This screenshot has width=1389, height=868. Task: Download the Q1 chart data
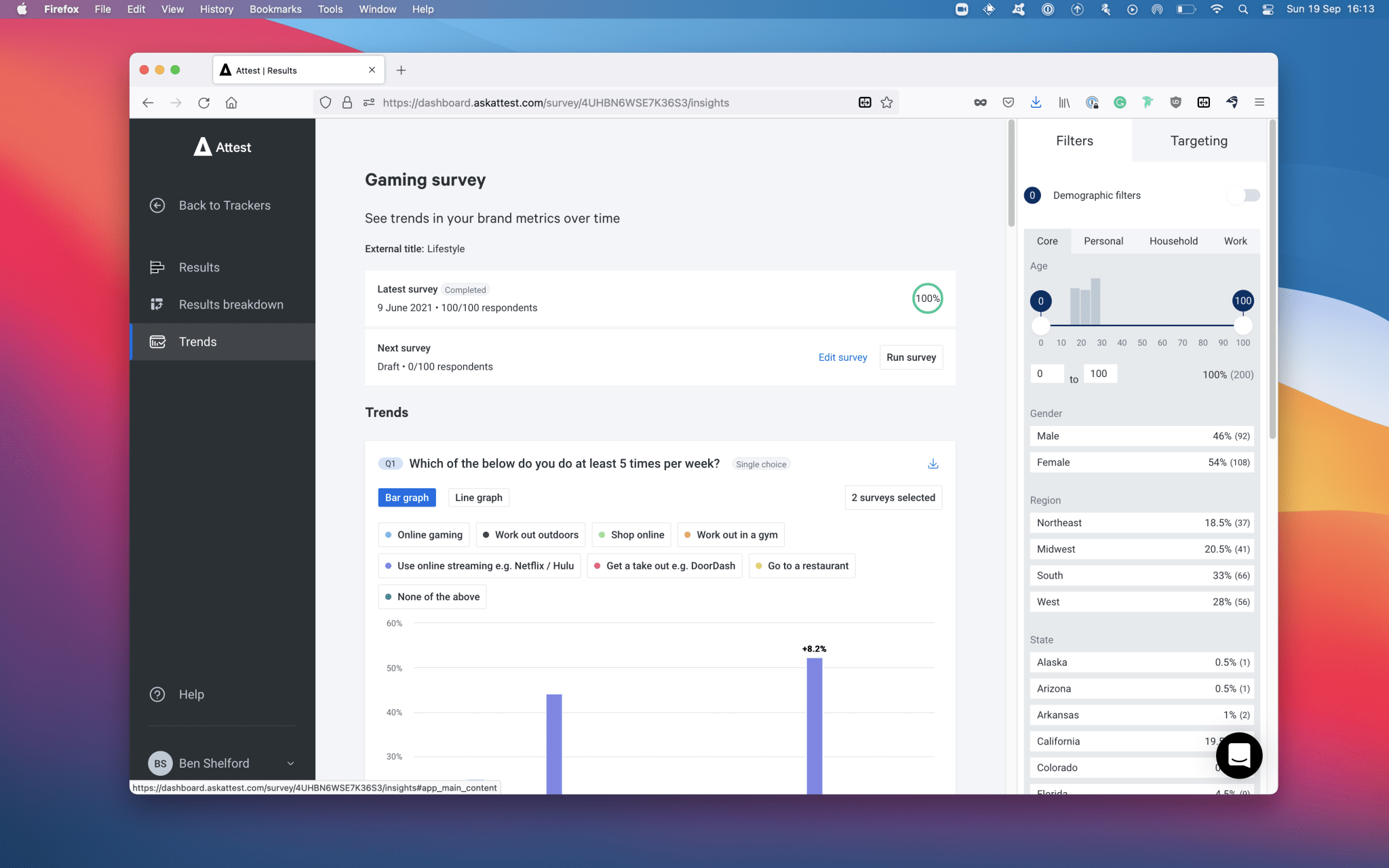[x=933, y=464]
